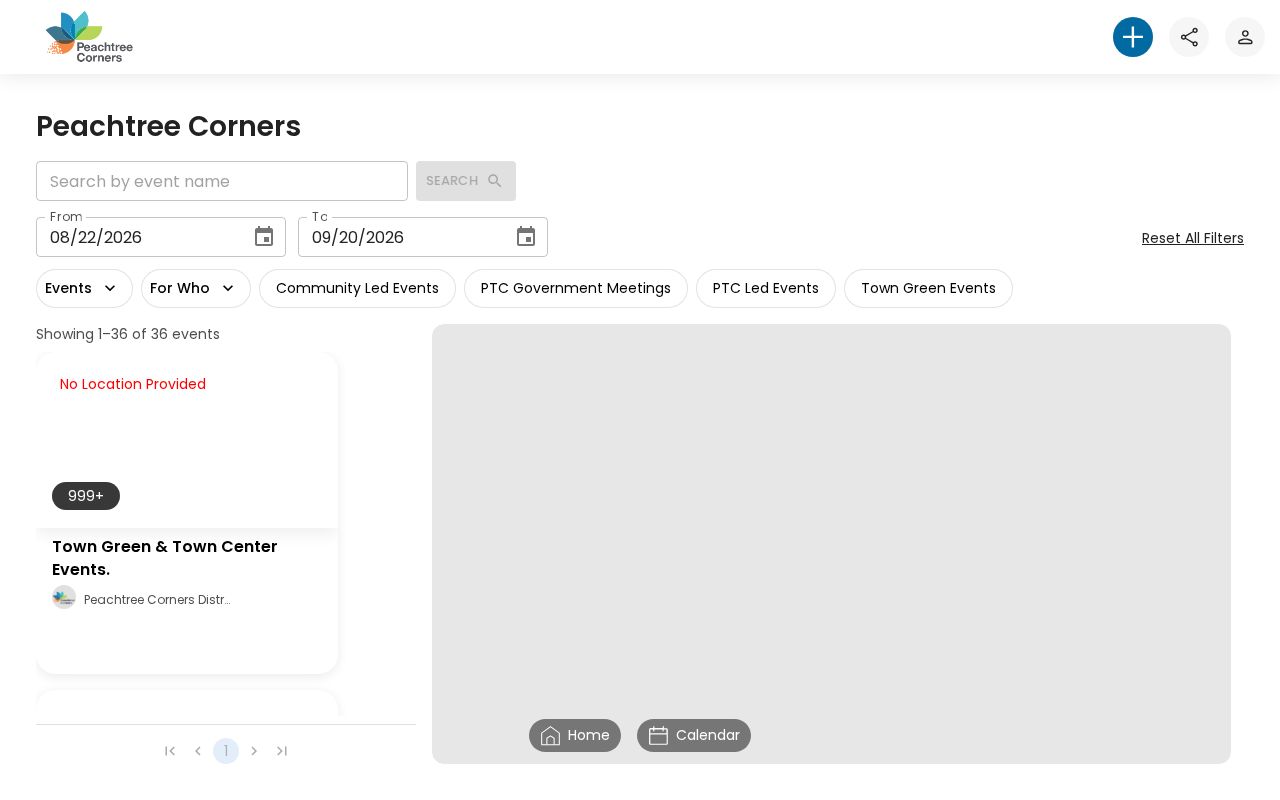
Task: Switch to the Home view button
Action: 575,735
